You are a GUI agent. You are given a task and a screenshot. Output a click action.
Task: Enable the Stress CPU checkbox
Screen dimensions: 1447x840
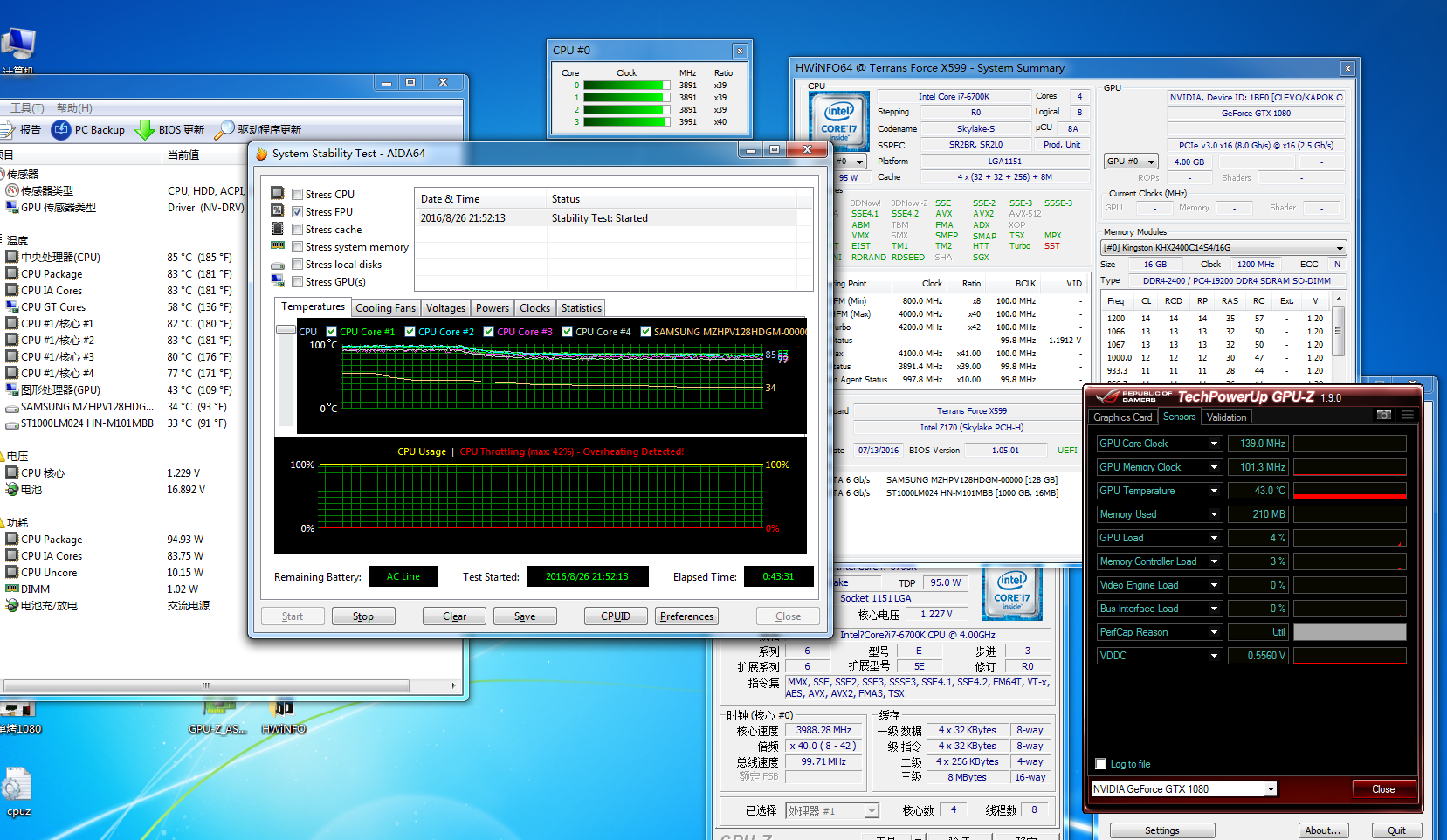pyautogui.click(x=298, y=195)
